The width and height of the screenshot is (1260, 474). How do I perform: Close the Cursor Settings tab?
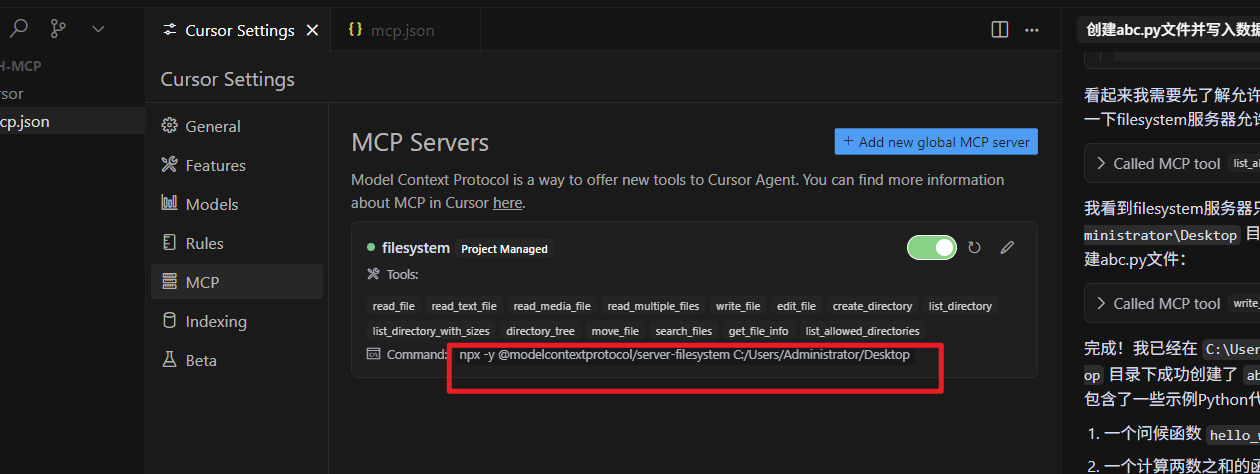(x=312, y=30)
